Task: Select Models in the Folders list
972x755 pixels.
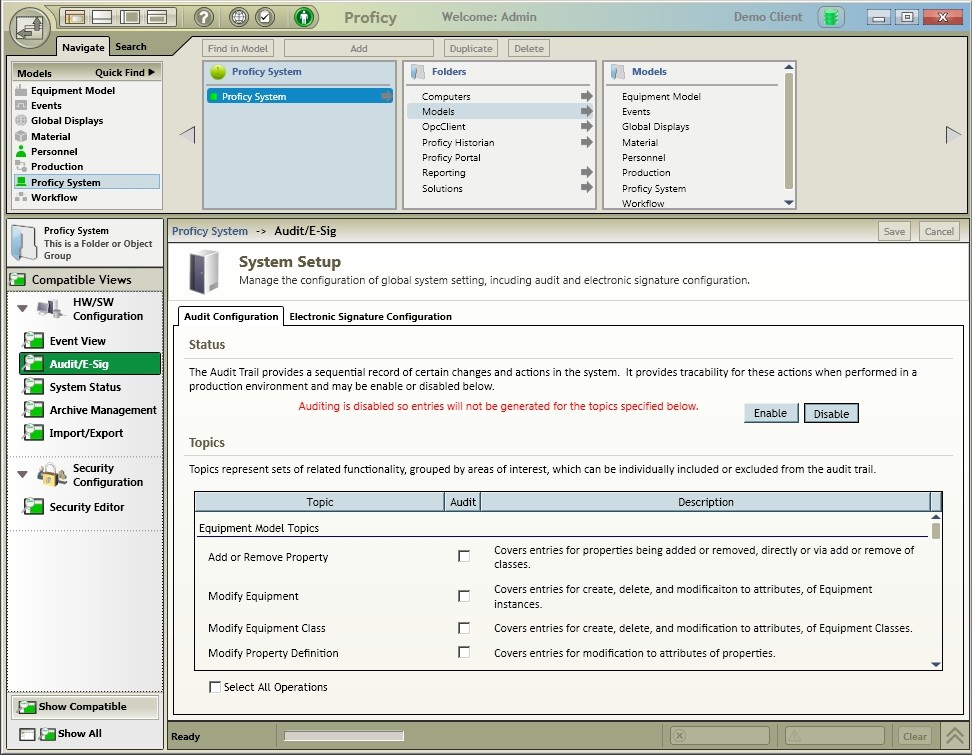Action: coord(500,112)
